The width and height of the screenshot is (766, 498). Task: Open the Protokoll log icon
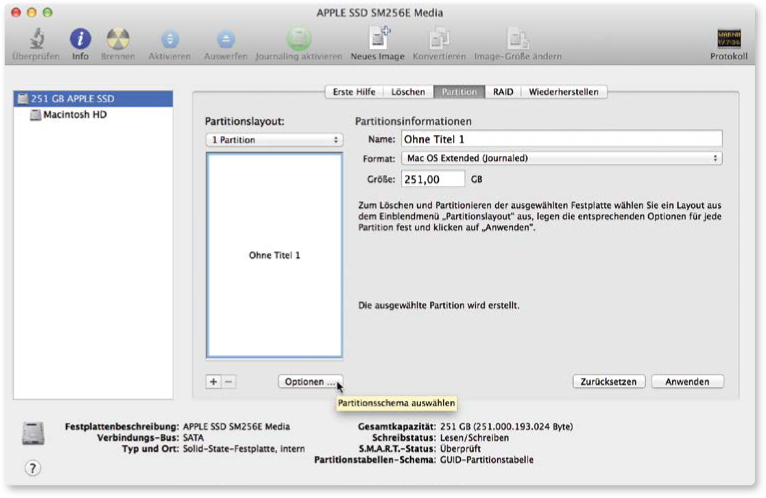[x=728, y=39]
